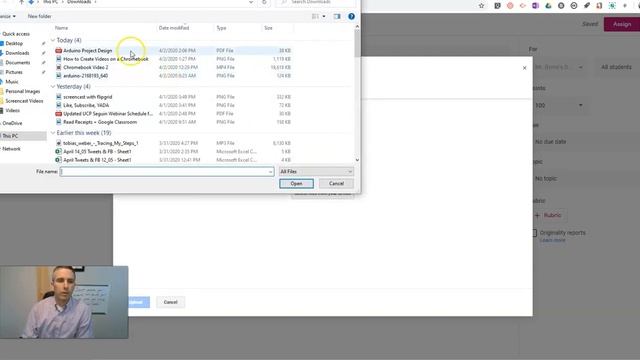This screenshot has width=640, height=360.
Task: Click PDF icon of Arduino Project Design
Action: point(58,51)
